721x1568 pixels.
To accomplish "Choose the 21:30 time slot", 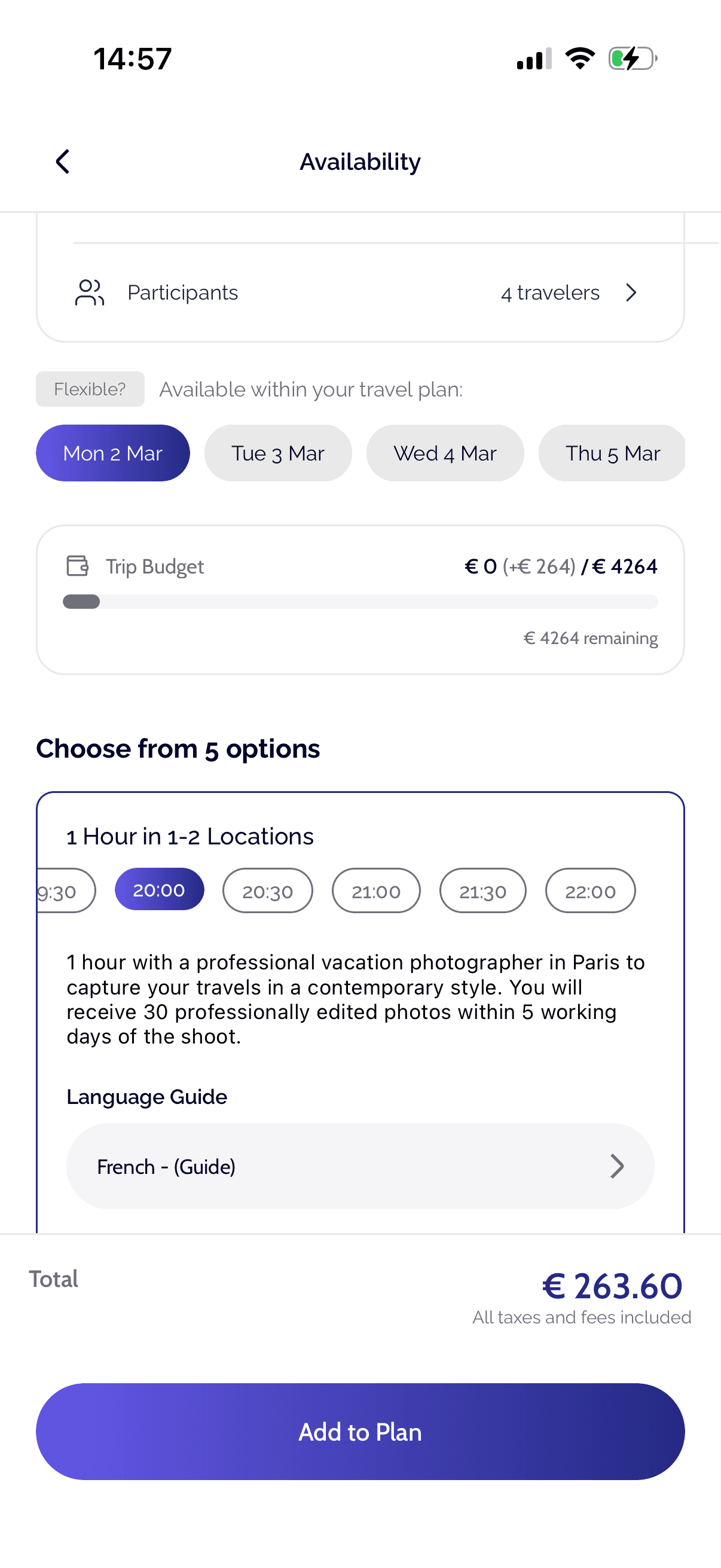I will 482,890.
